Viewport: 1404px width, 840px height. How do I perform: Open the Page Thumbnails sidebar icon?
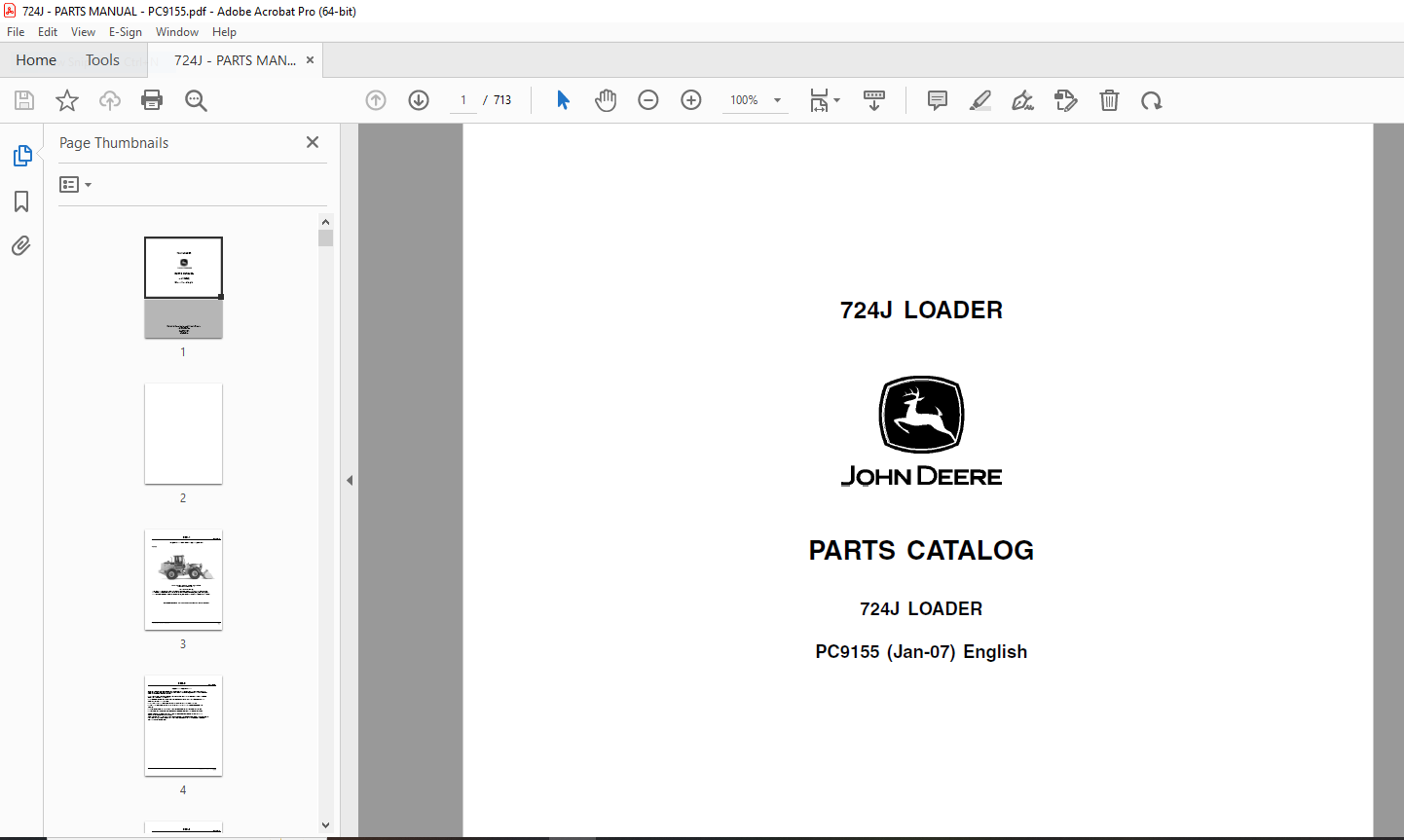point(21,156)
